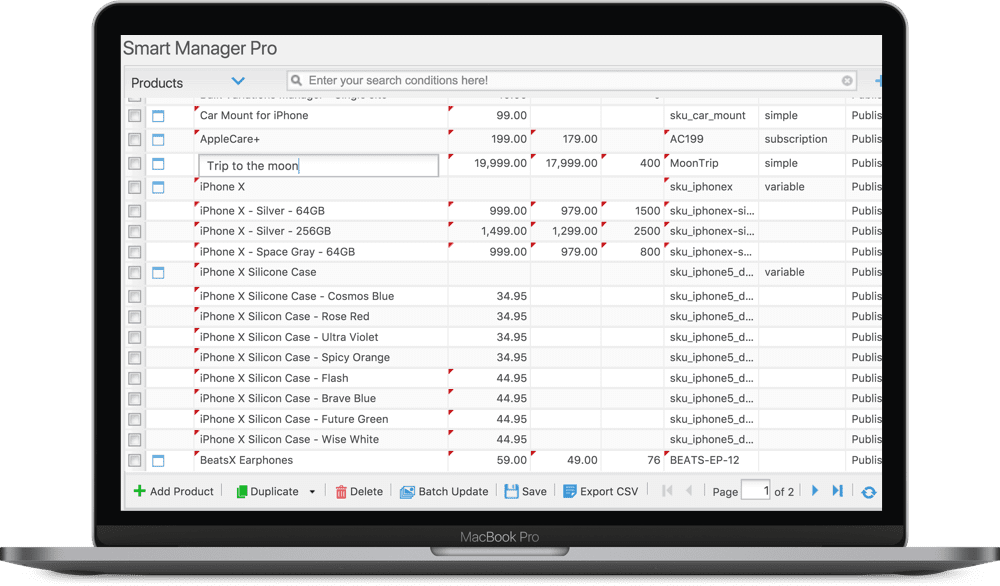This screenshot has width=1000, height=586.
Task: Click the BeatsX stock value 76
Action: tap(654, 460)
